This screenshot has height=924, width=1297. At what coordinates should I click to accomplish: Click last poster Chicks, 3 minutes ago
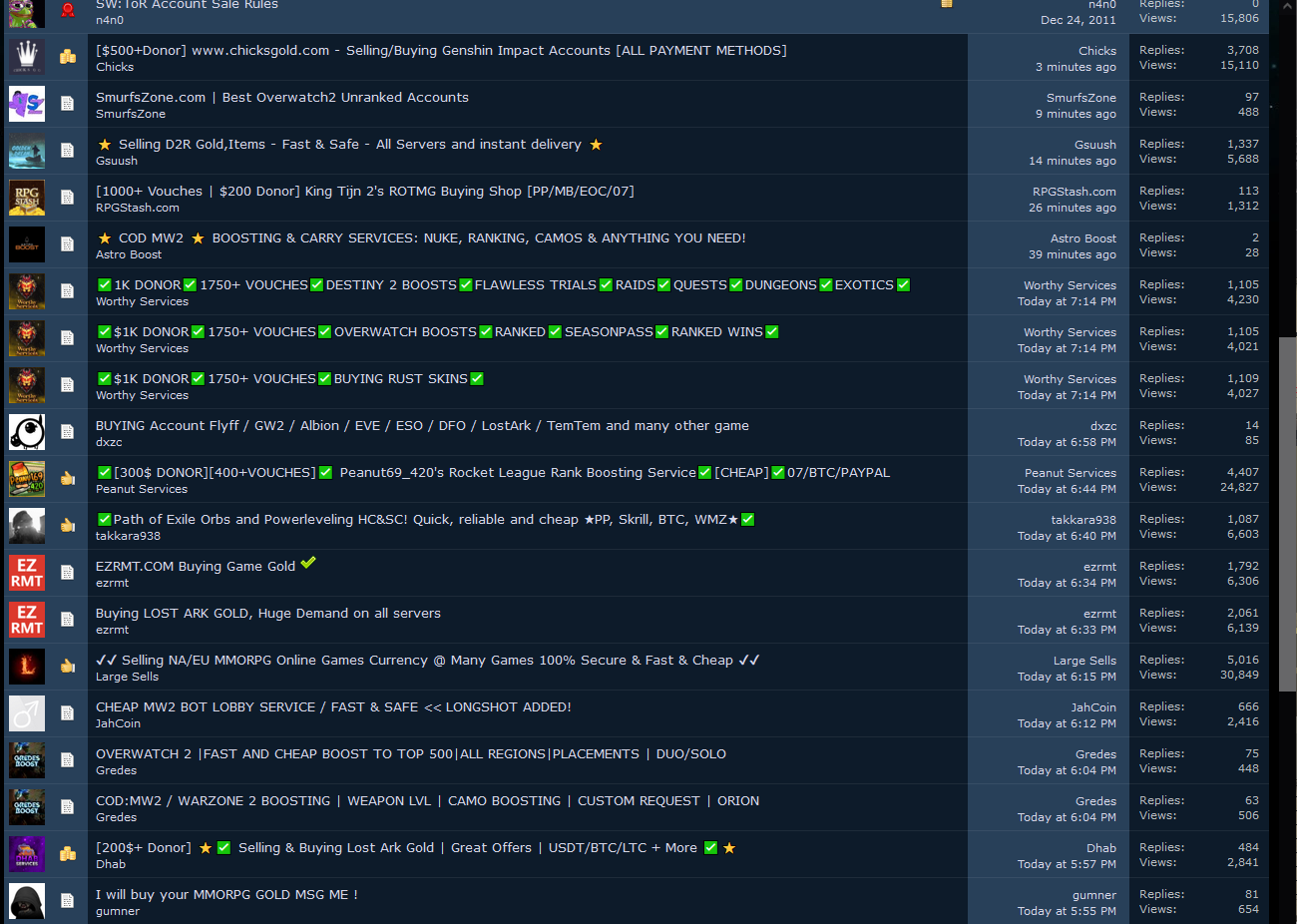click(1097, 51)
